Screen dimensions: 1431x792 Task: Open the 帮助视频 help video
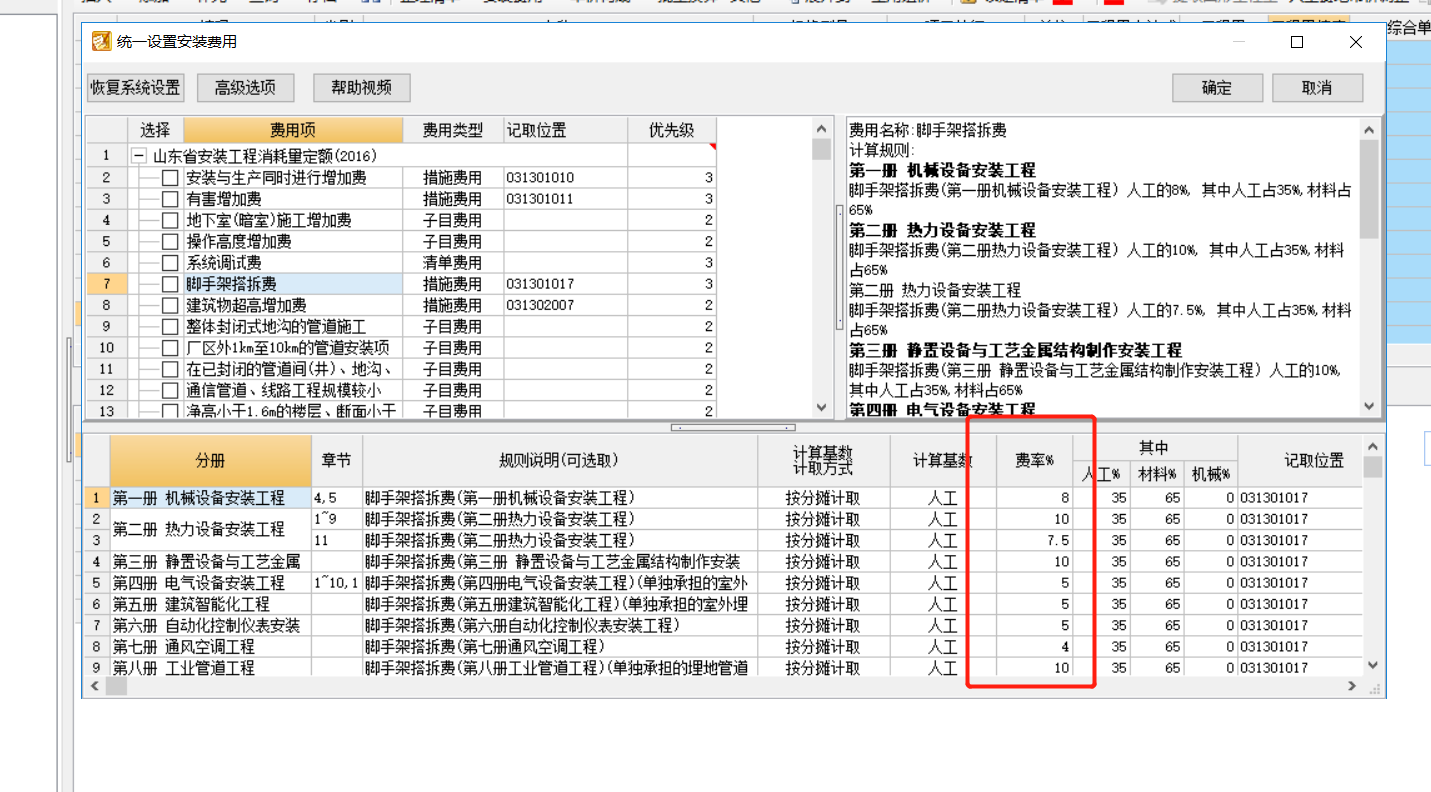(361, 88)
